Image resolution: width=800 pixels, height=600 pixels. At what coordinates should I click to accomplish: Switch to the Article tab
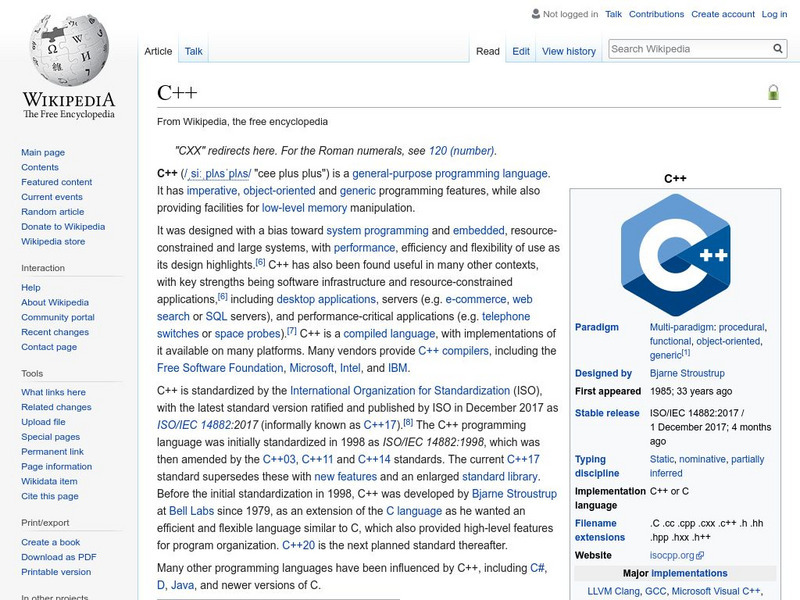click(158, 51)
